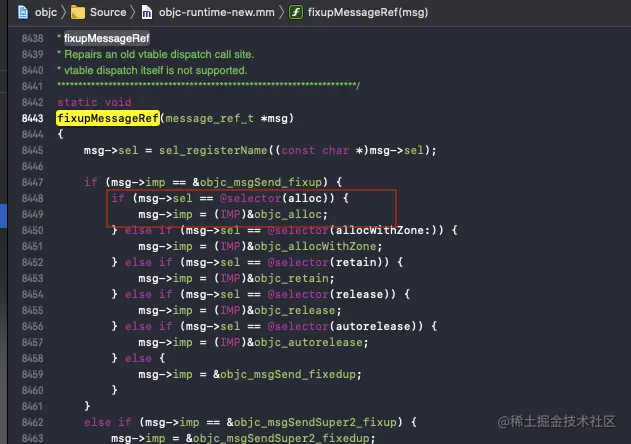Open the Source breadcrumb segment
631x444 pixels.
pos(108,12)
